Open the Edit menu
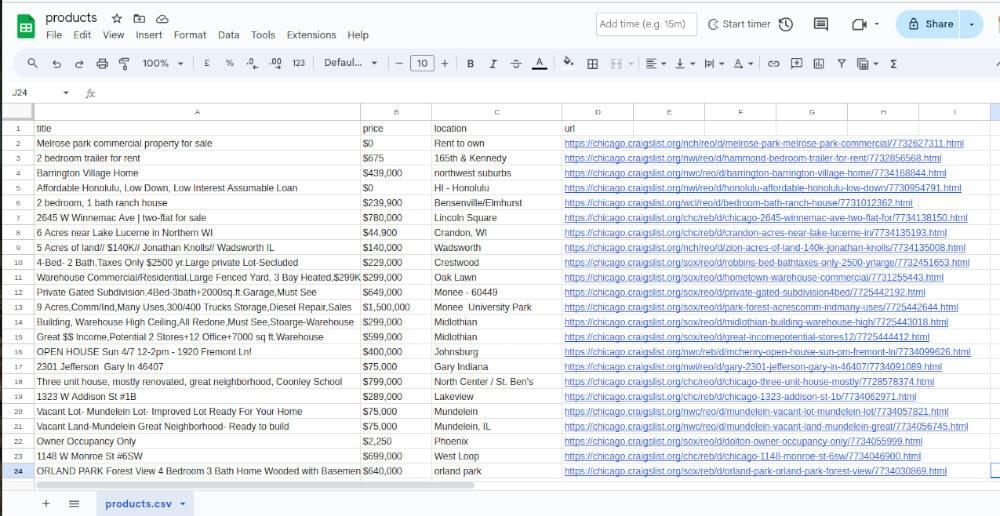Viewport: 1000px width, 516px height. coord(82,35)
